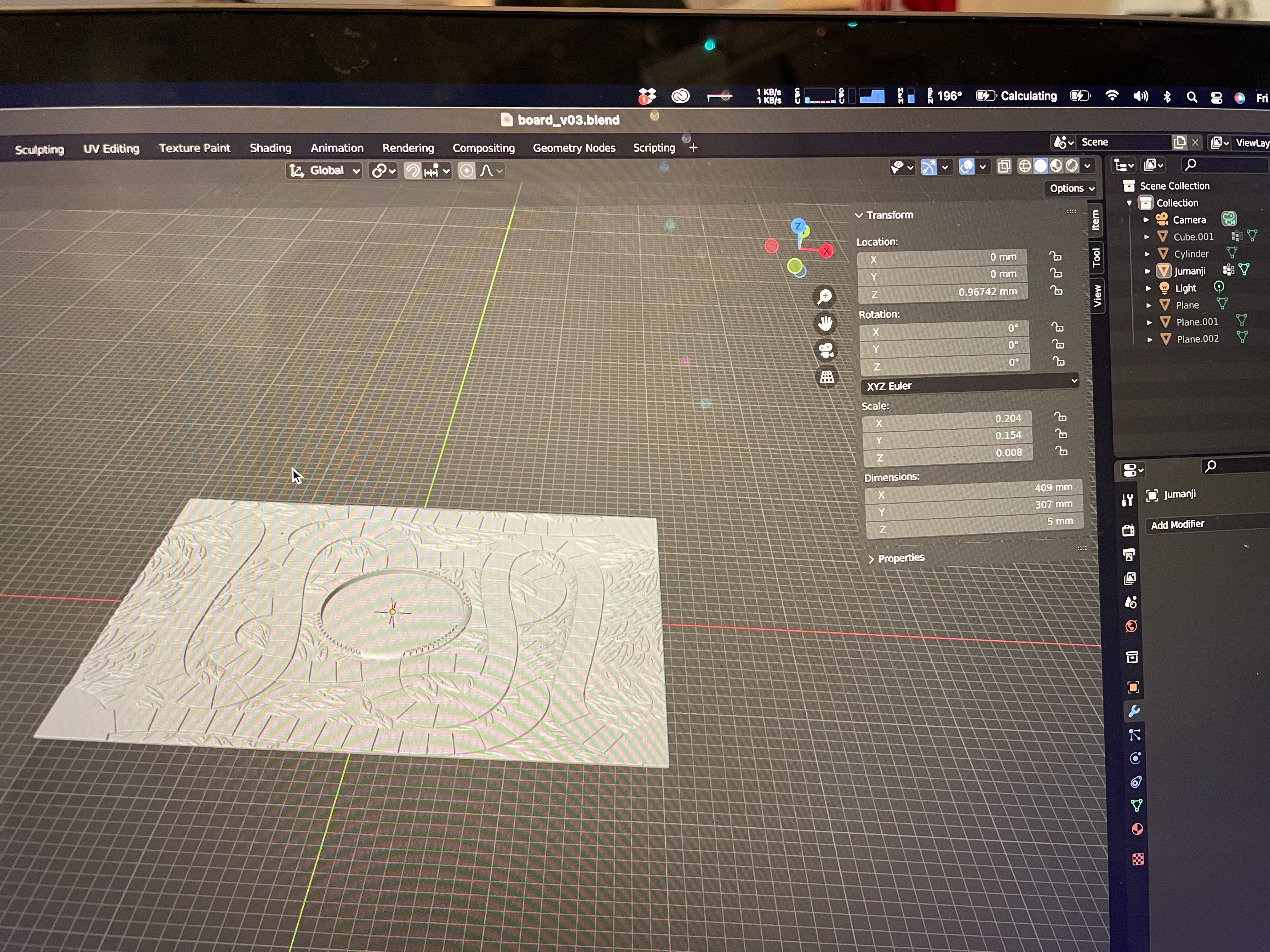
Task: Switch to Texture Paint workspace
Action: pyautogui.click(x=194, y=148)
